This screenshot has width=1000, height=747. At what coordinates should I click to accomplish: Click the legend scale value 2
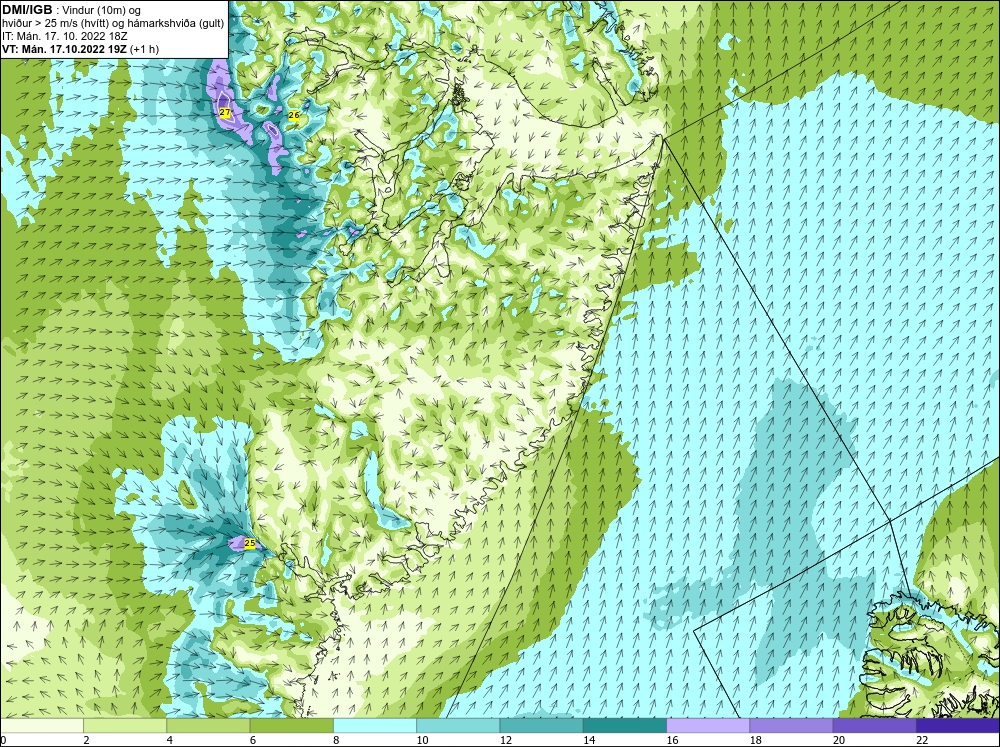pyautogui.click(x=86, y=740)
